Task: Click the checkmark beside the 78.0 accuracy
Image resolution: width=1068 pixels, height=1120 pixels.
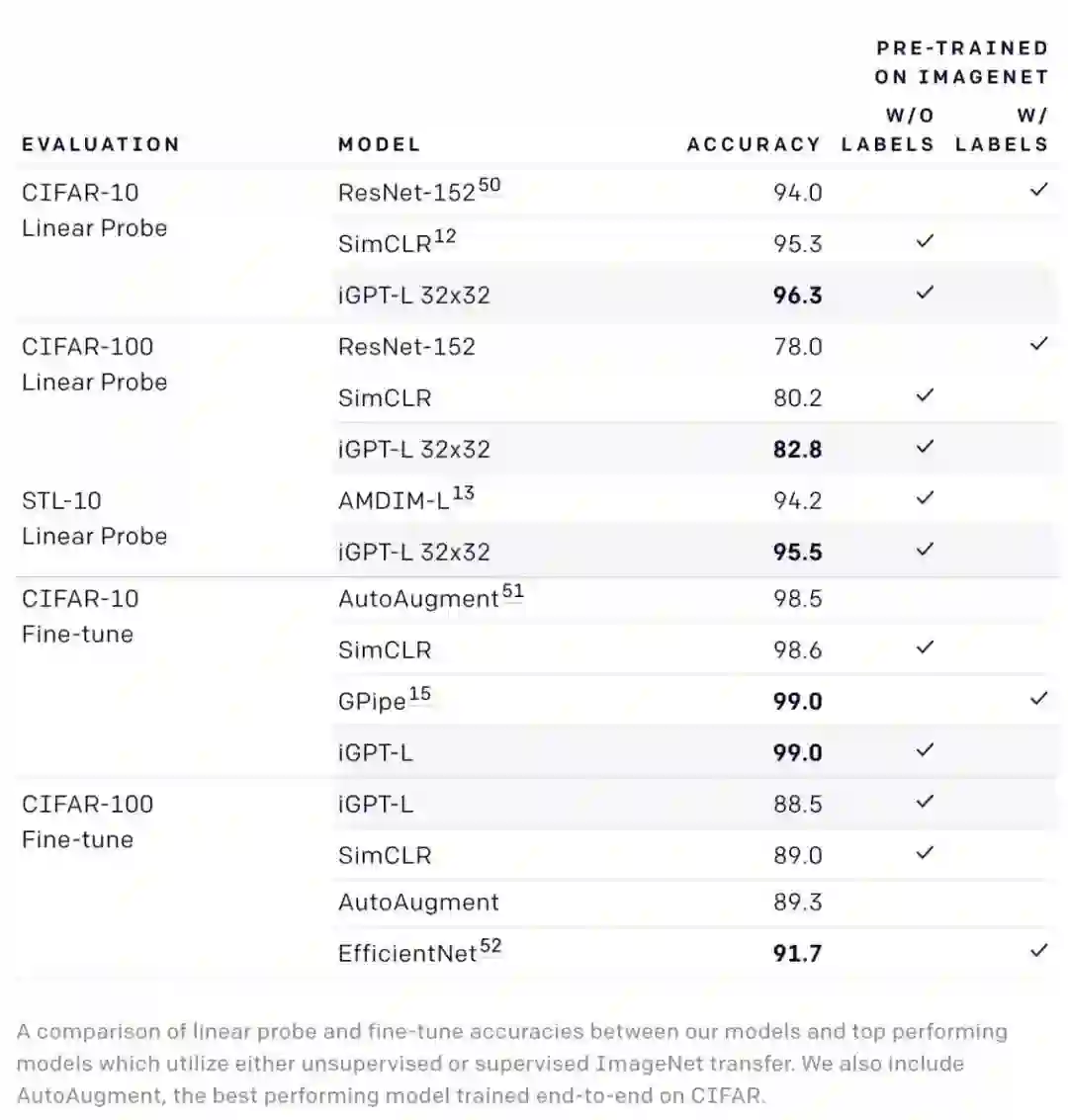Action: 1038,344
